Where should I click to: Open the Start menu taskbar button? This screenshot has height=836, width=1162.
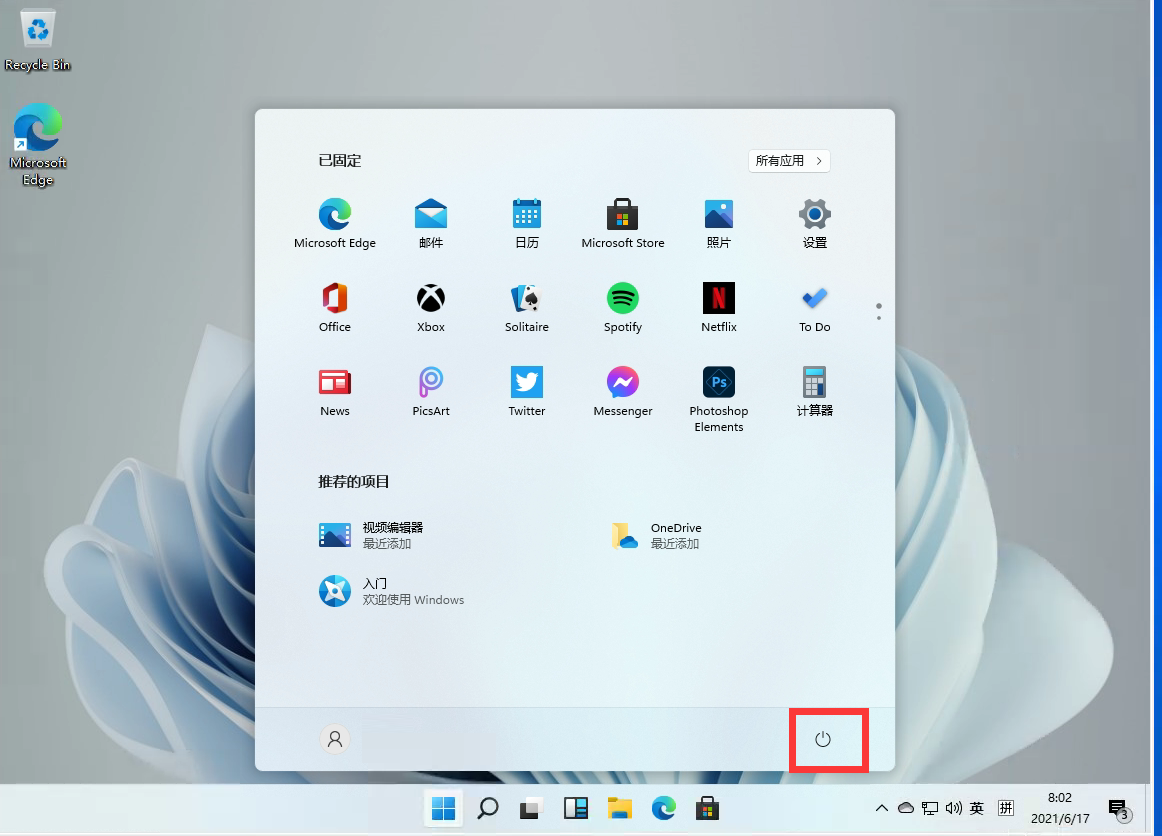pyautogui.click(x=443, y=808)
